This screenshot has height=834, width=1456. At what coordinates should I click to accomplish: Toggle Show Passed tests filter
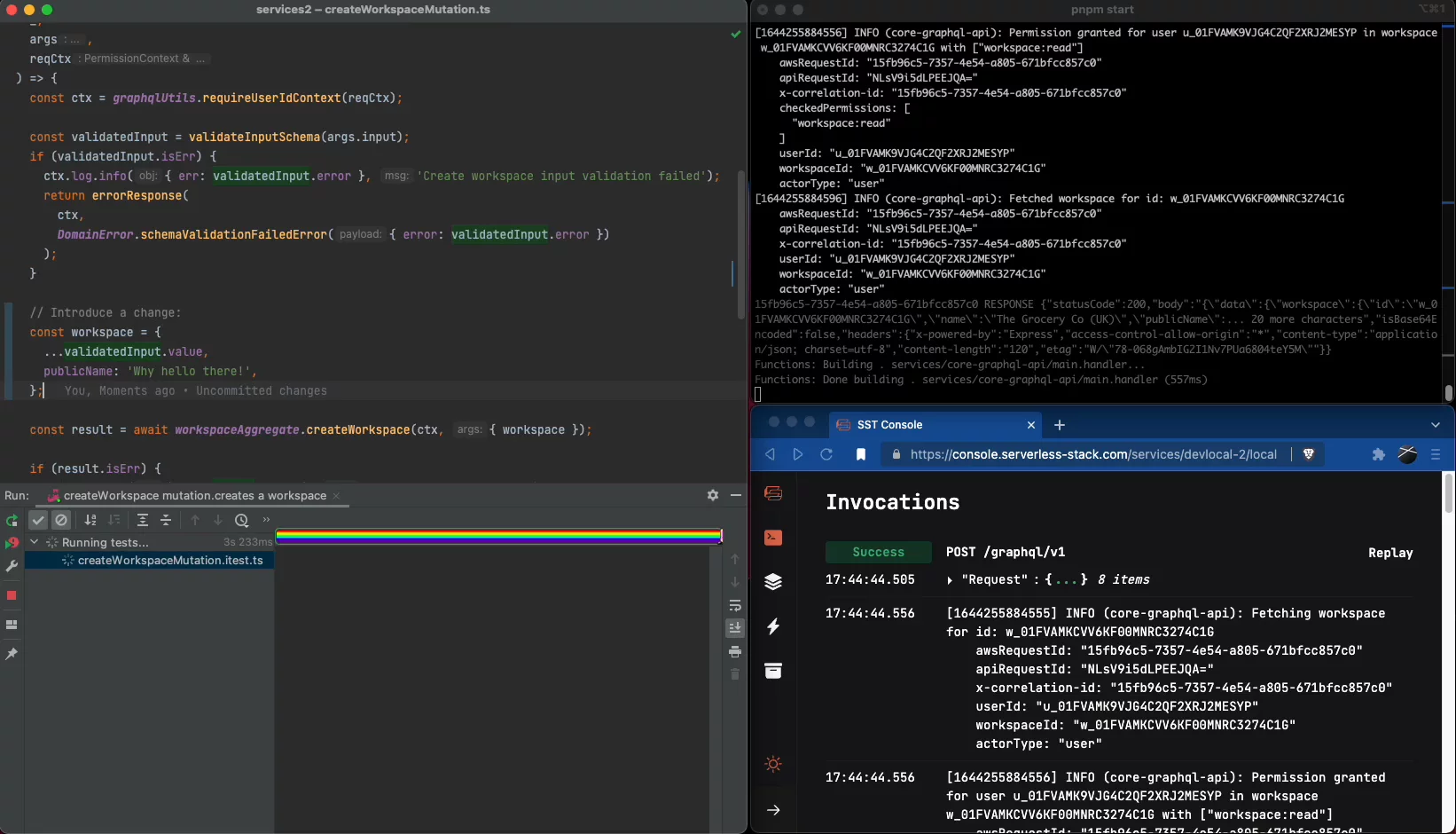(38, 520)
